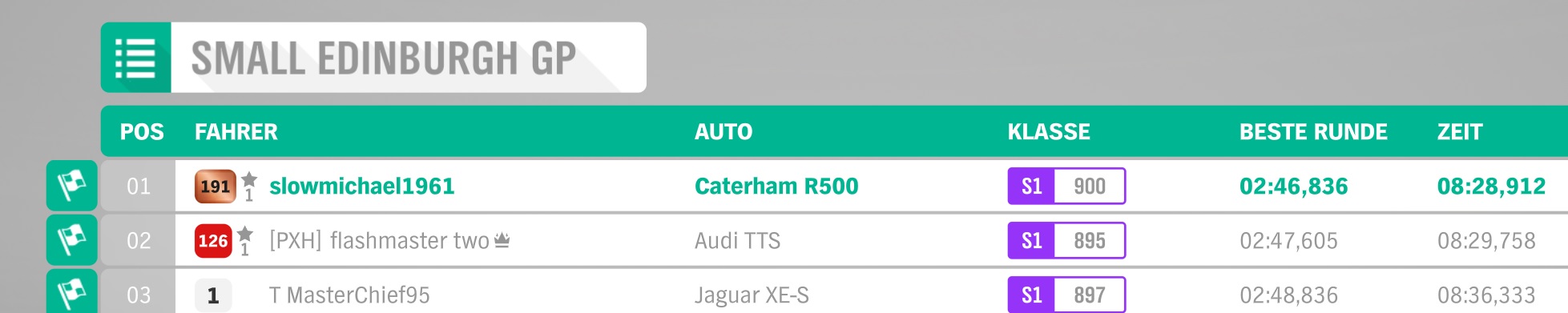Viewport: 1568px width, 313px height.
Task: Click the green list icon beside Small Edinburgh GP
Action: [135, 58]
